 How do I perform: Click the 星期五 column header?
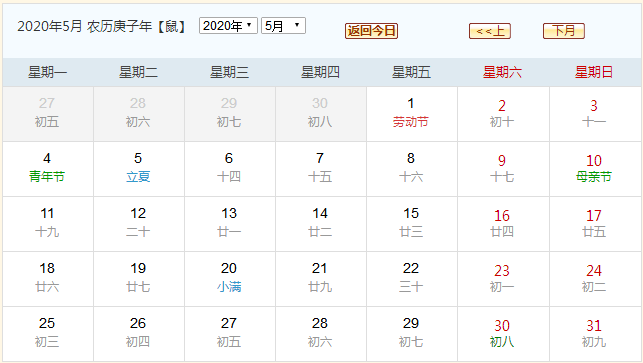412,72
